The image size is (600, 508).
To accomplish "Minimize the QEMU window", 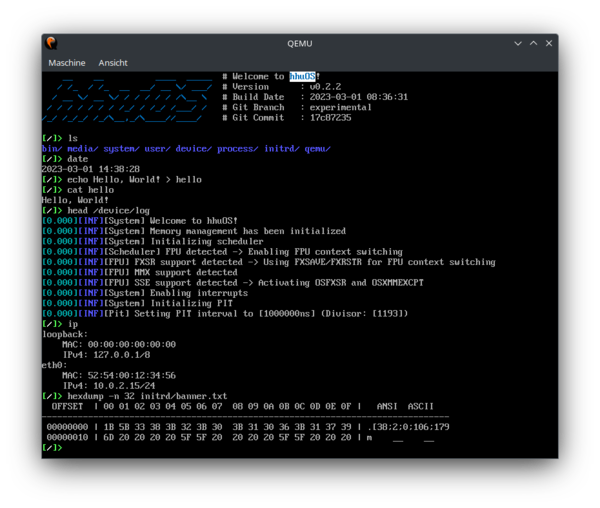I will coord(518,44).
